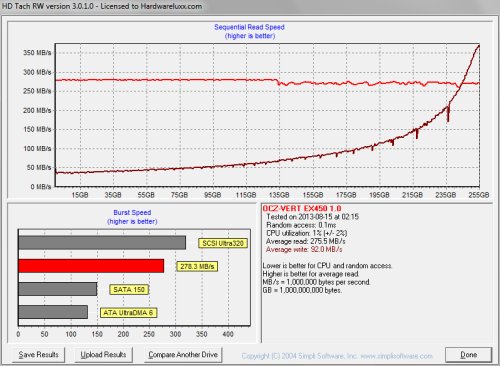Image resolution: width=500 pixels, height=366 pixels.
Task: Click the ATA UltraDMA 6 yellow label
Action: pos(128,313)
